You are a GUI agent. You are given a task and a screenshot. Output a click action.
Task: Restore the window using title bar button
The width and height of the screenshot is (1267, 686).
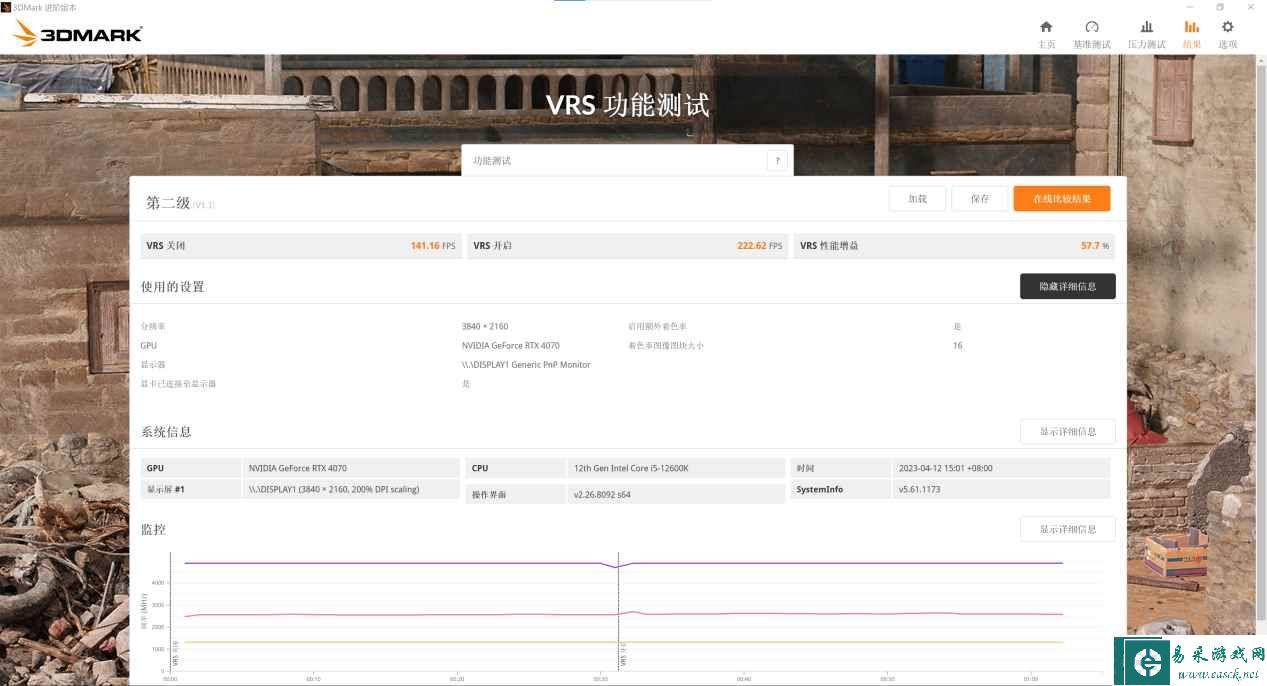[1220, 7]
